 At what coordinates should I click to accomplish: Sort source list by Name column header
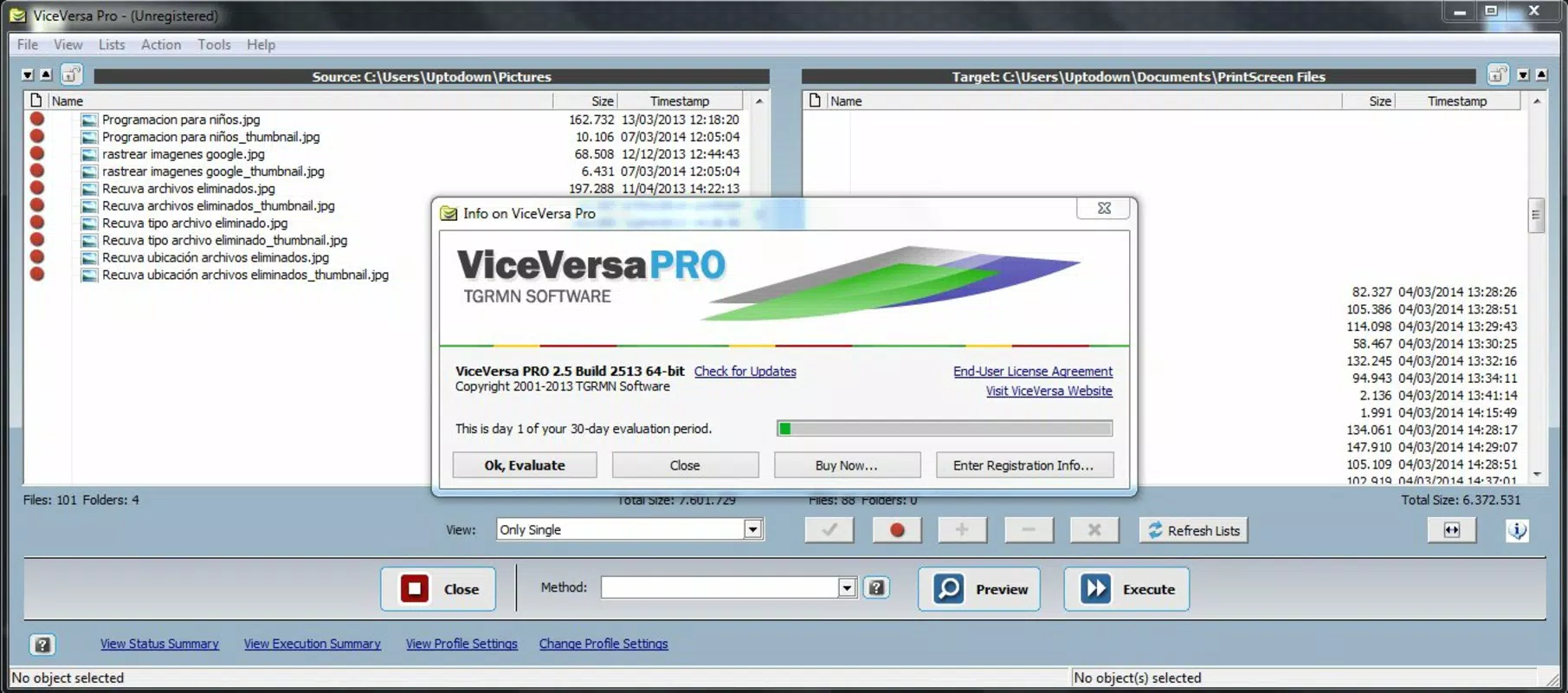pyautogui.click(x=300, y=100)
